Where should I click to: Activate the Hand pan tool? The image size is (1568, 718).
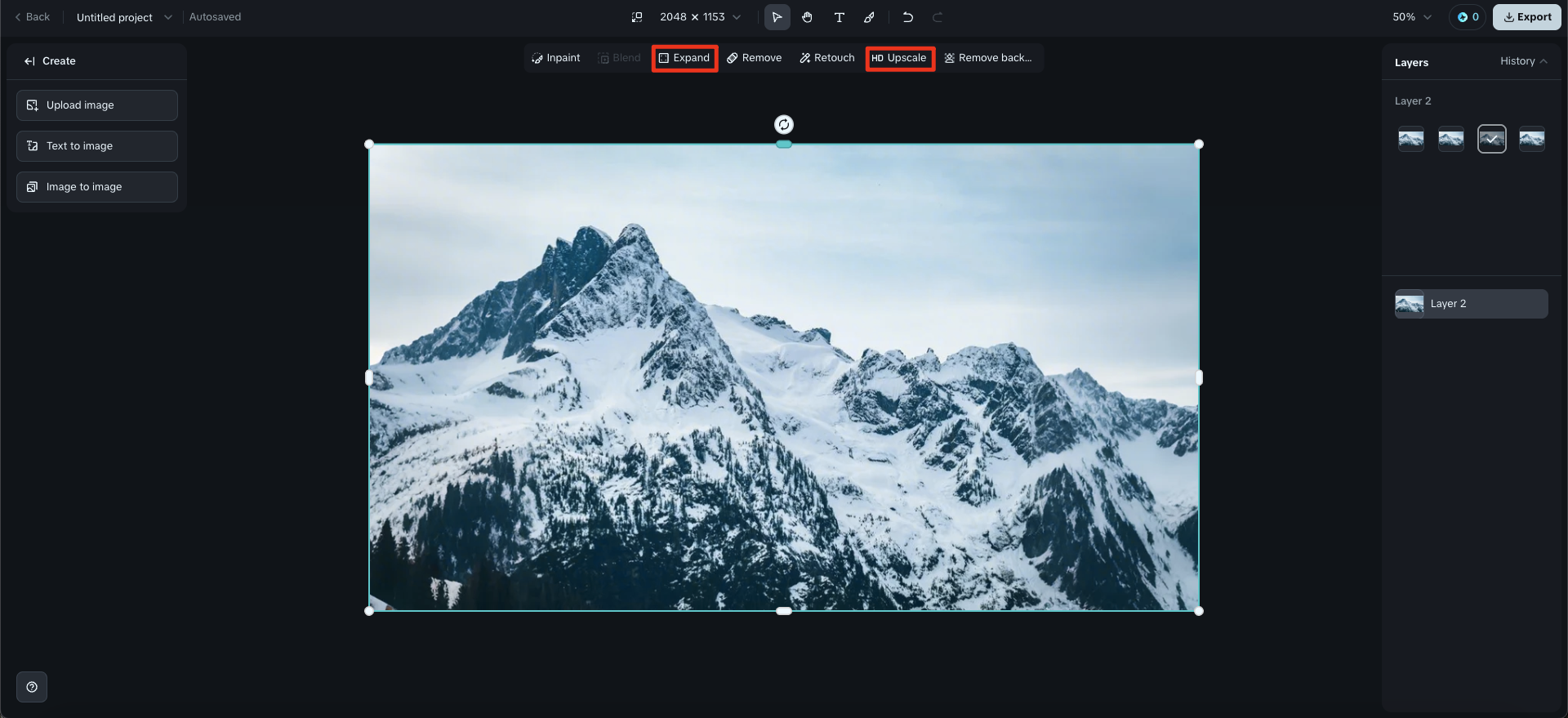[808, 17]
